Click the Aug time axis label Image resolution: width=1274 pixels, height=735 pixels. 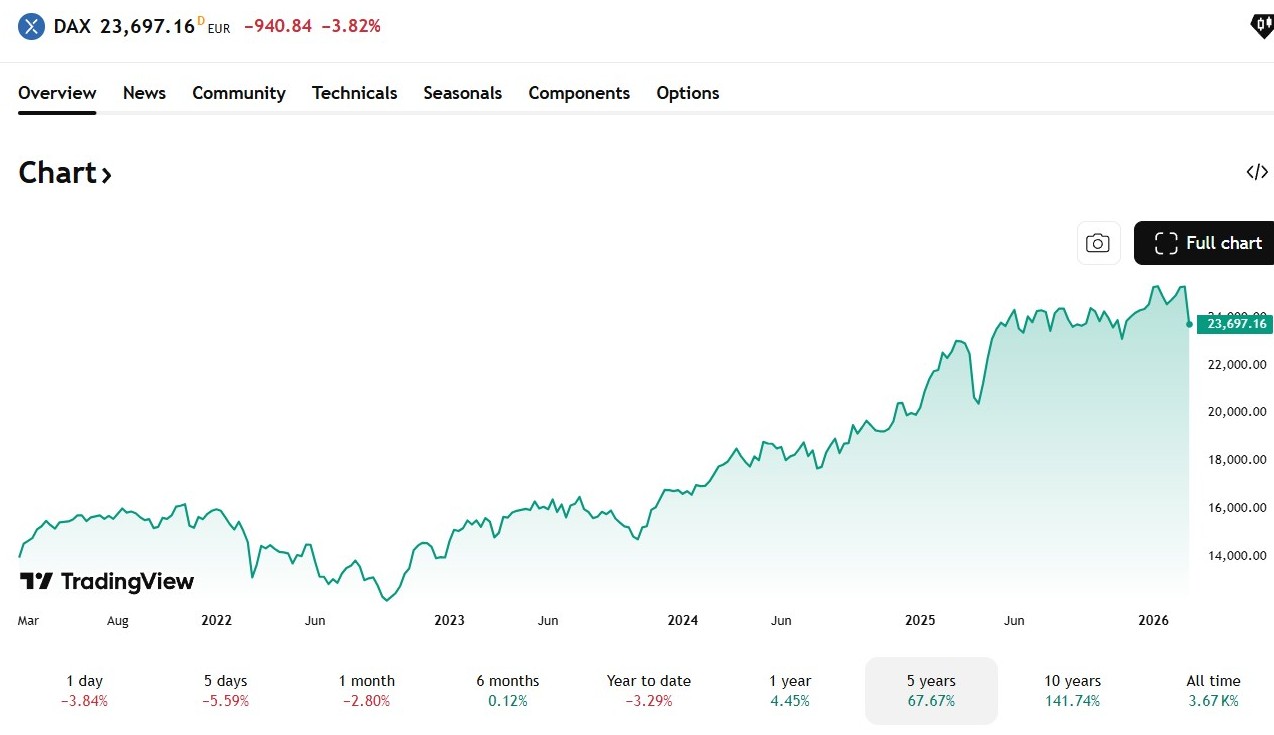click(x=118, y=621)
